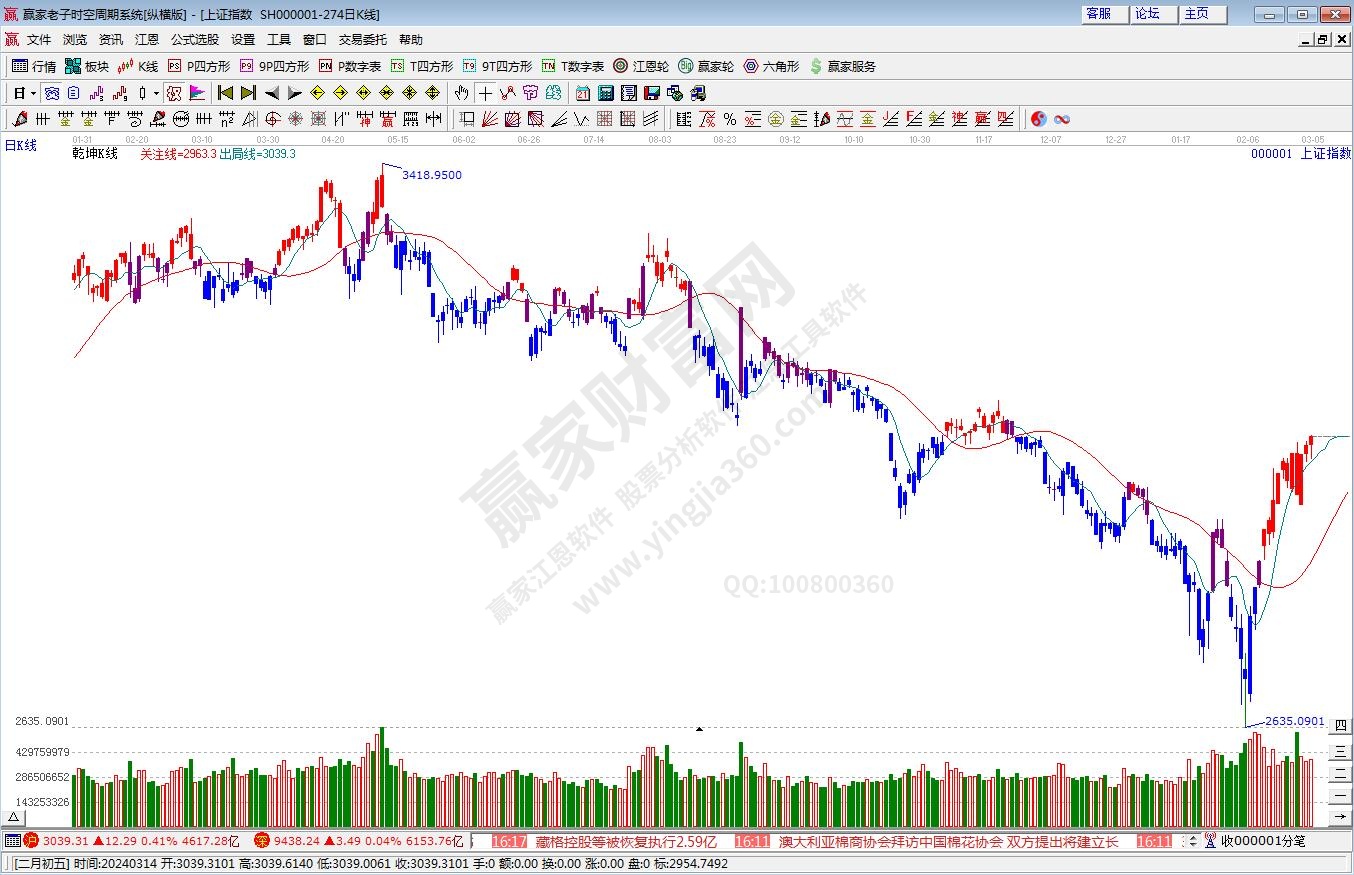The height and width of the screenshot is (875, 1354).
Task: Toggle the 四 panel layout button
Action: tap(1341, 726)
